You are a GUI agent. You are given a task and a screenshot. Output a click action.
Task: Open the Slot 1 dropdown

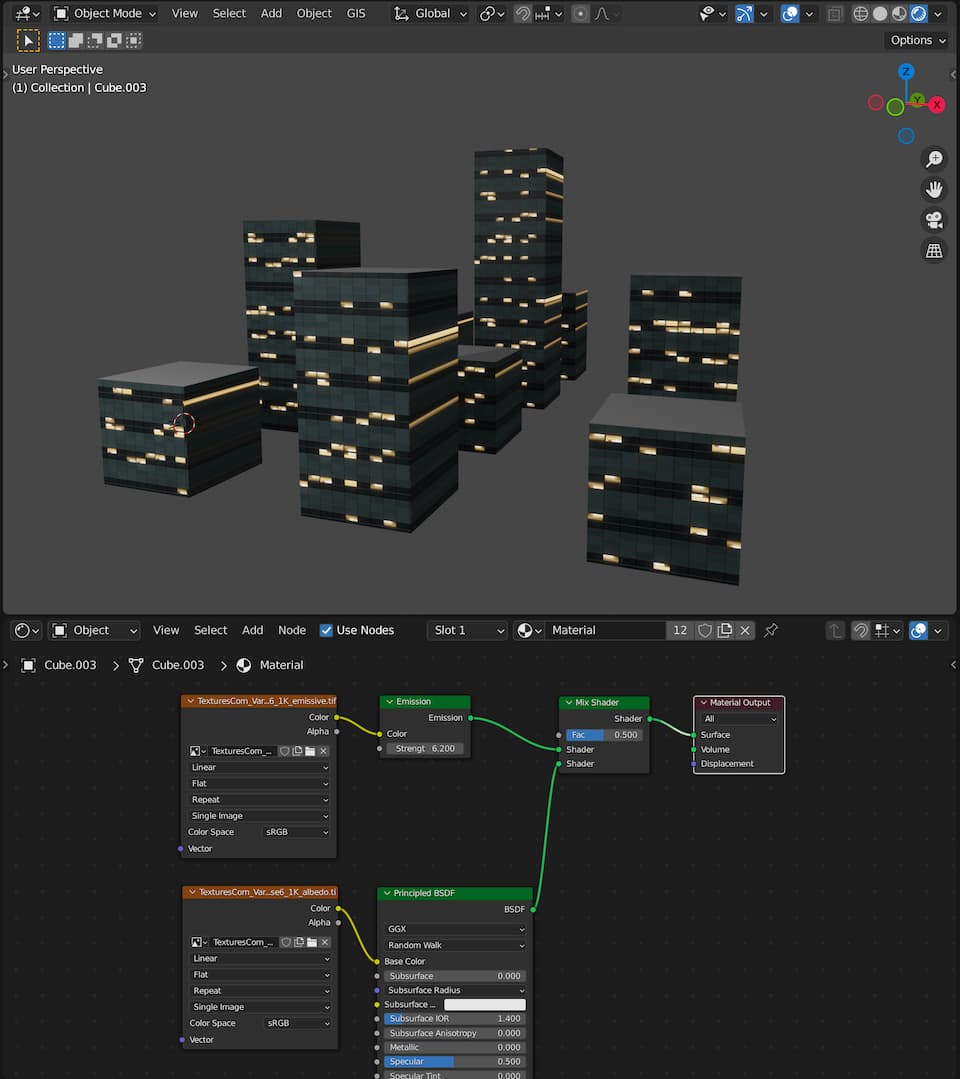tap(467, 630)
